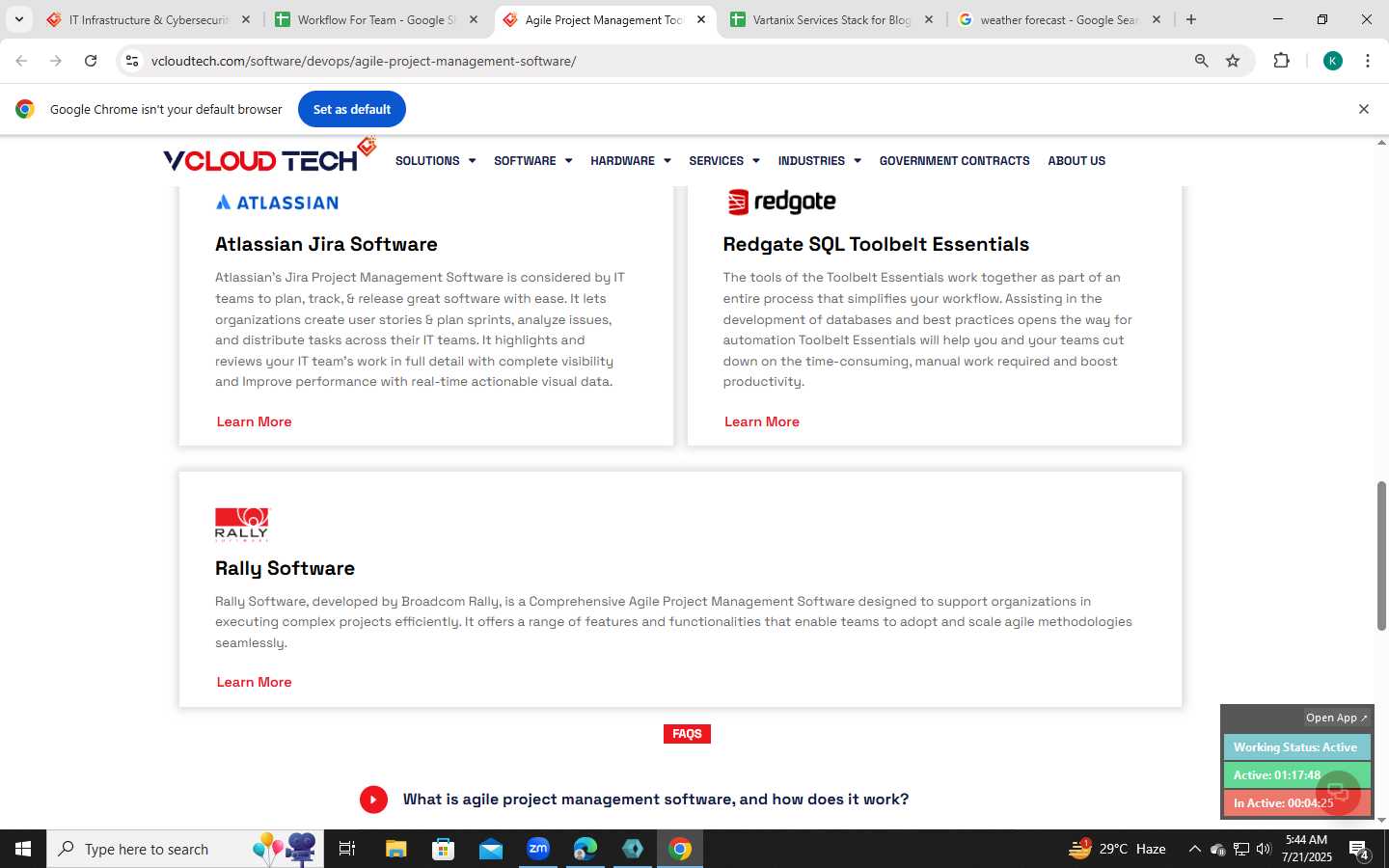Click Learn More under Atlassian Jira Software
The height and width of the screenshot is (868, 1389).
point(254,421)
